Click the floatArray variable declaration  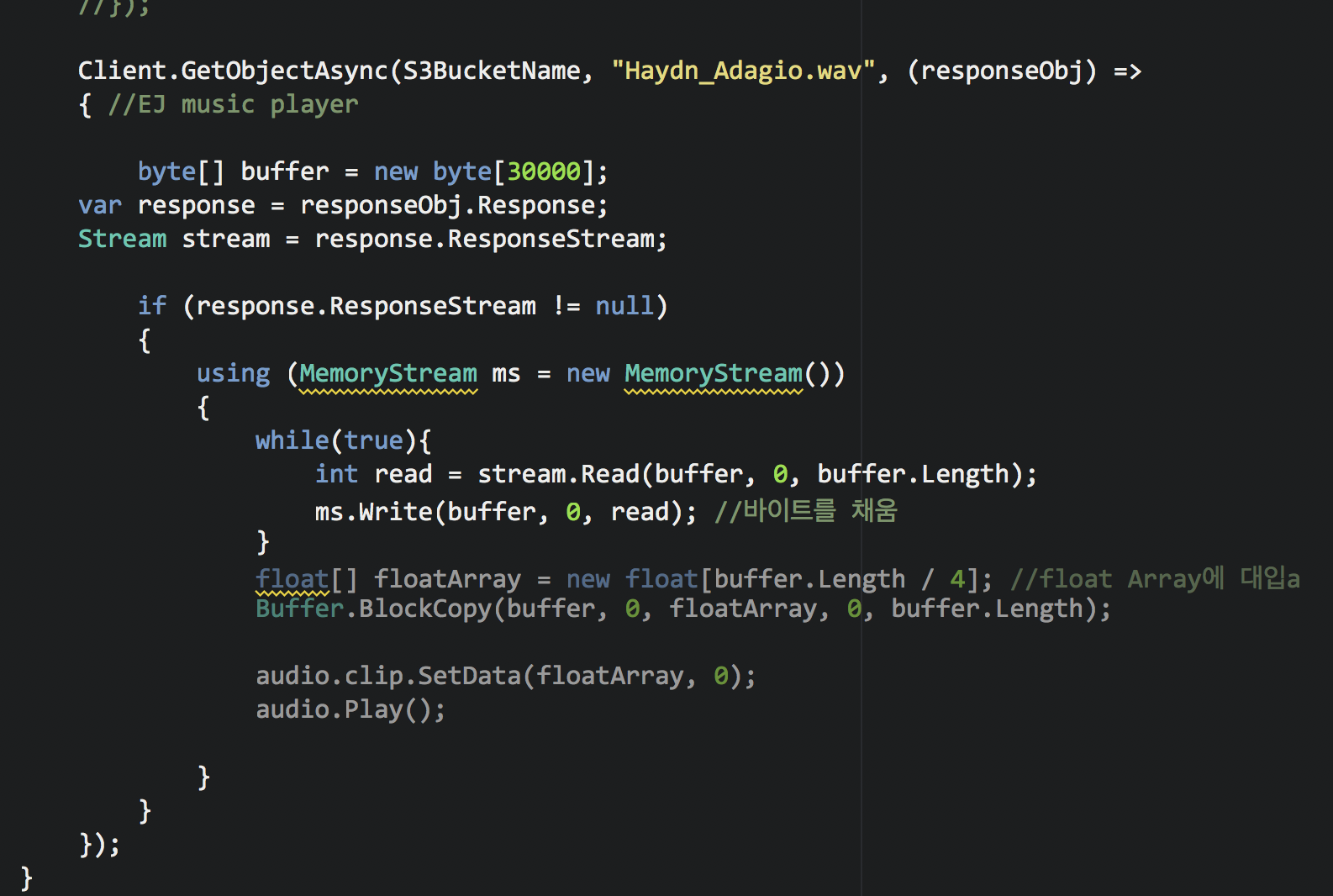point(447,579)
